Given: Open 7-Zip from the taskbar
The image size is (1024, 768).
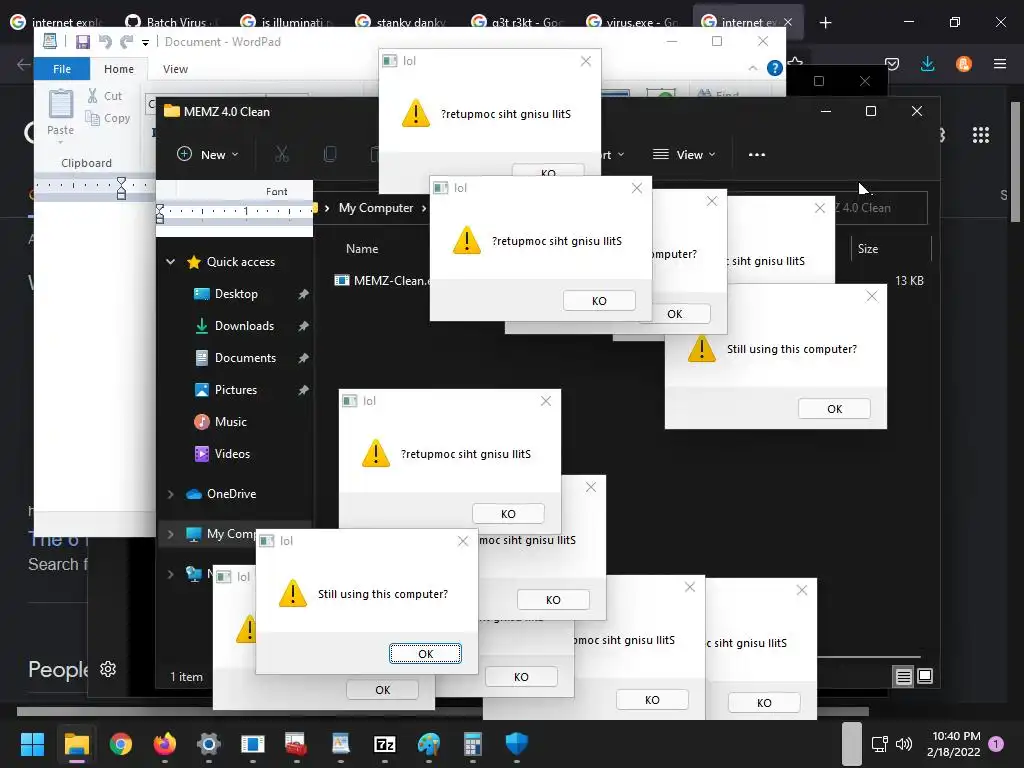Looking at the screenshot, I should click(385, 744).
